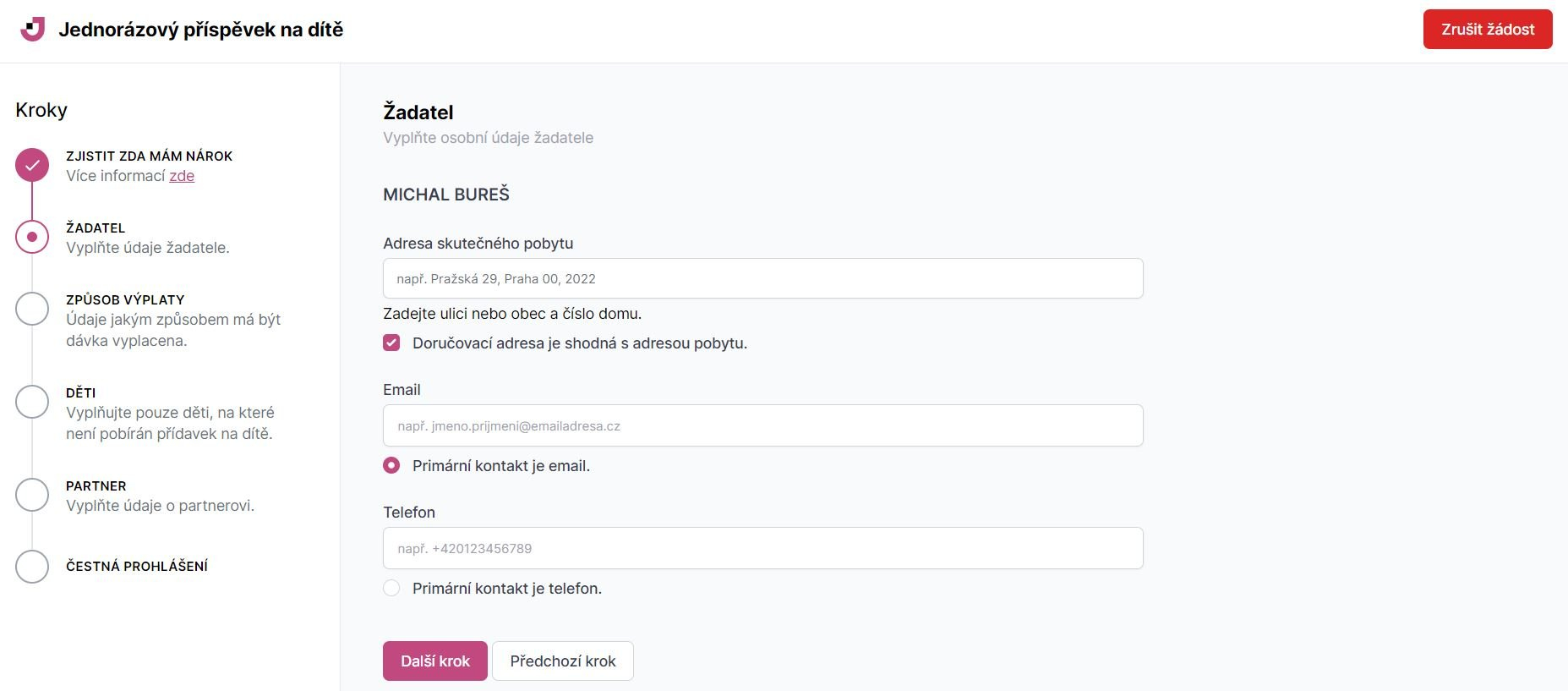Open the ZPŮSOB VÝPLATY step label
This screenshot has width=1568, height=691.
coord(125,300)
